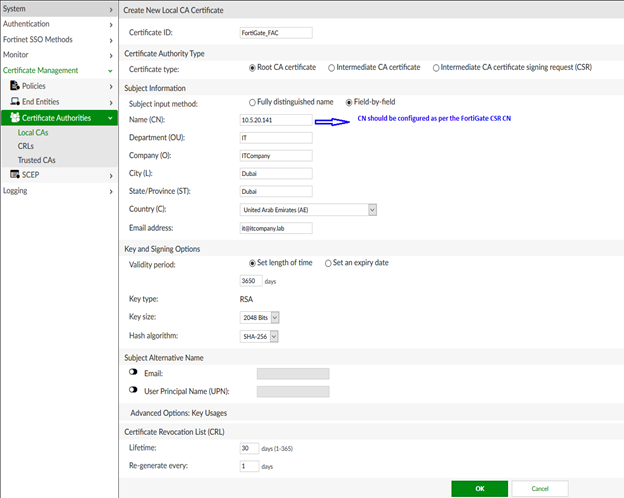Collapse the Certificate Management section

[x=110, y=71]
